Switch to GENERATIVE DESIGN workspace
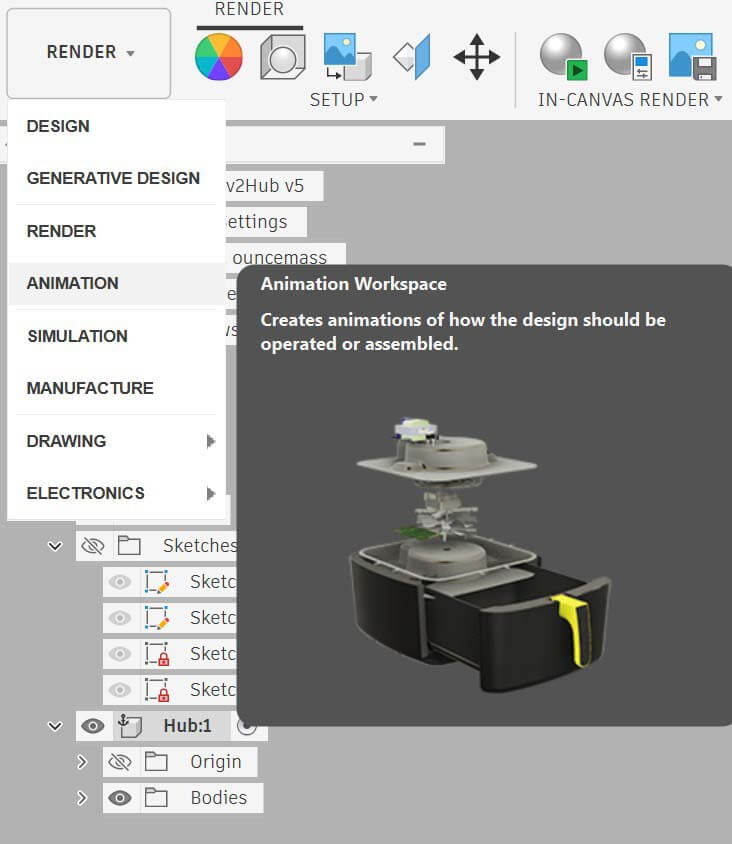This screenshot has width=732, height=844. 117,178
